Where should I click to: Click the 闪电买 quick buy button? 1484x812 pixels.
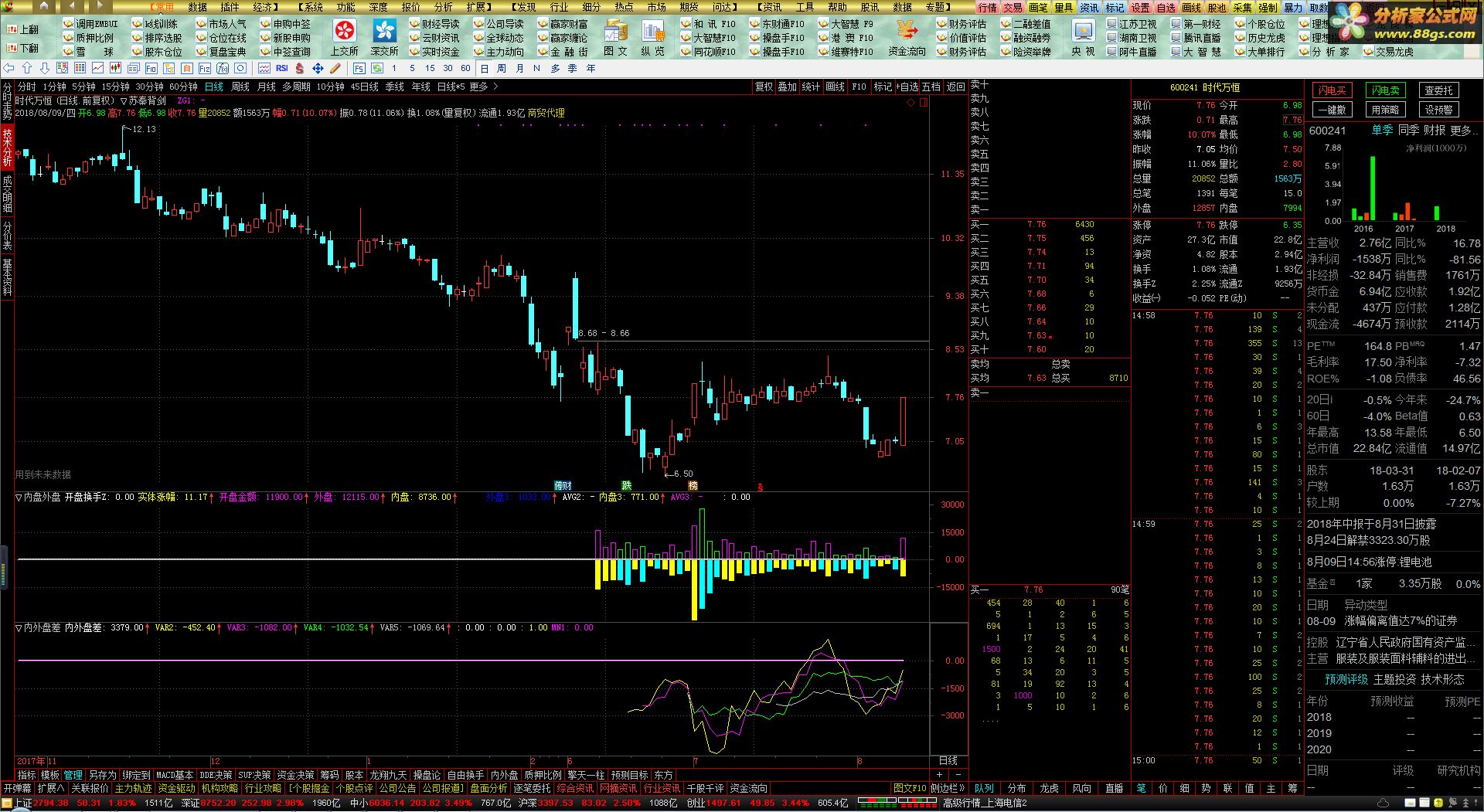pos(1332,90)
